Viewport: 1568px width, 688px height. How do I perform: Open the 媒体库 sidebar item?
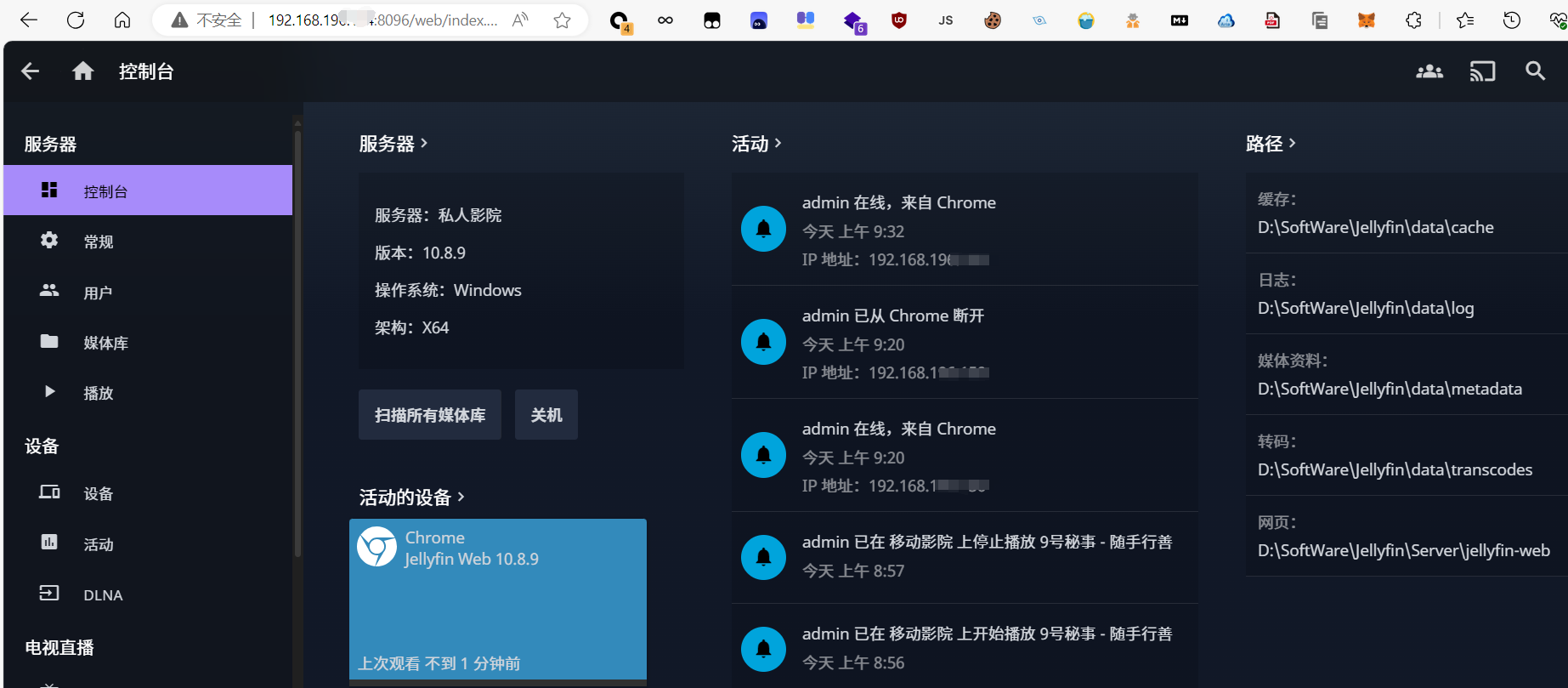tap(148, 343)
